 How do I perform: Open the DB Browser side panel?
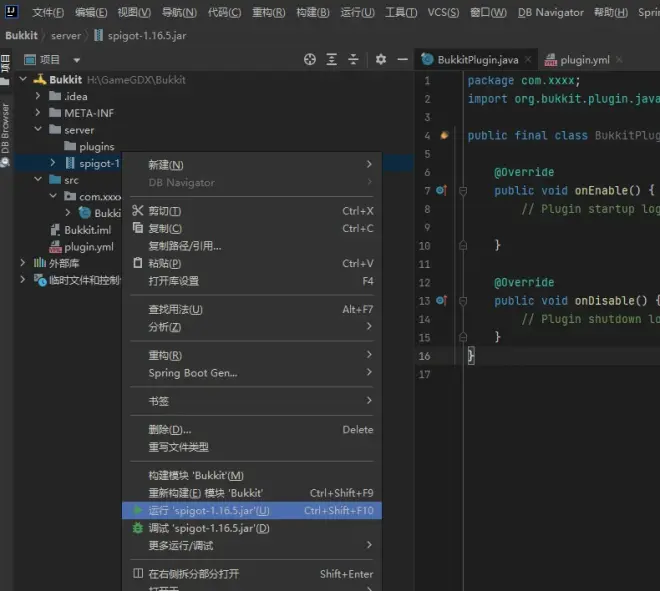pos(5,135)
